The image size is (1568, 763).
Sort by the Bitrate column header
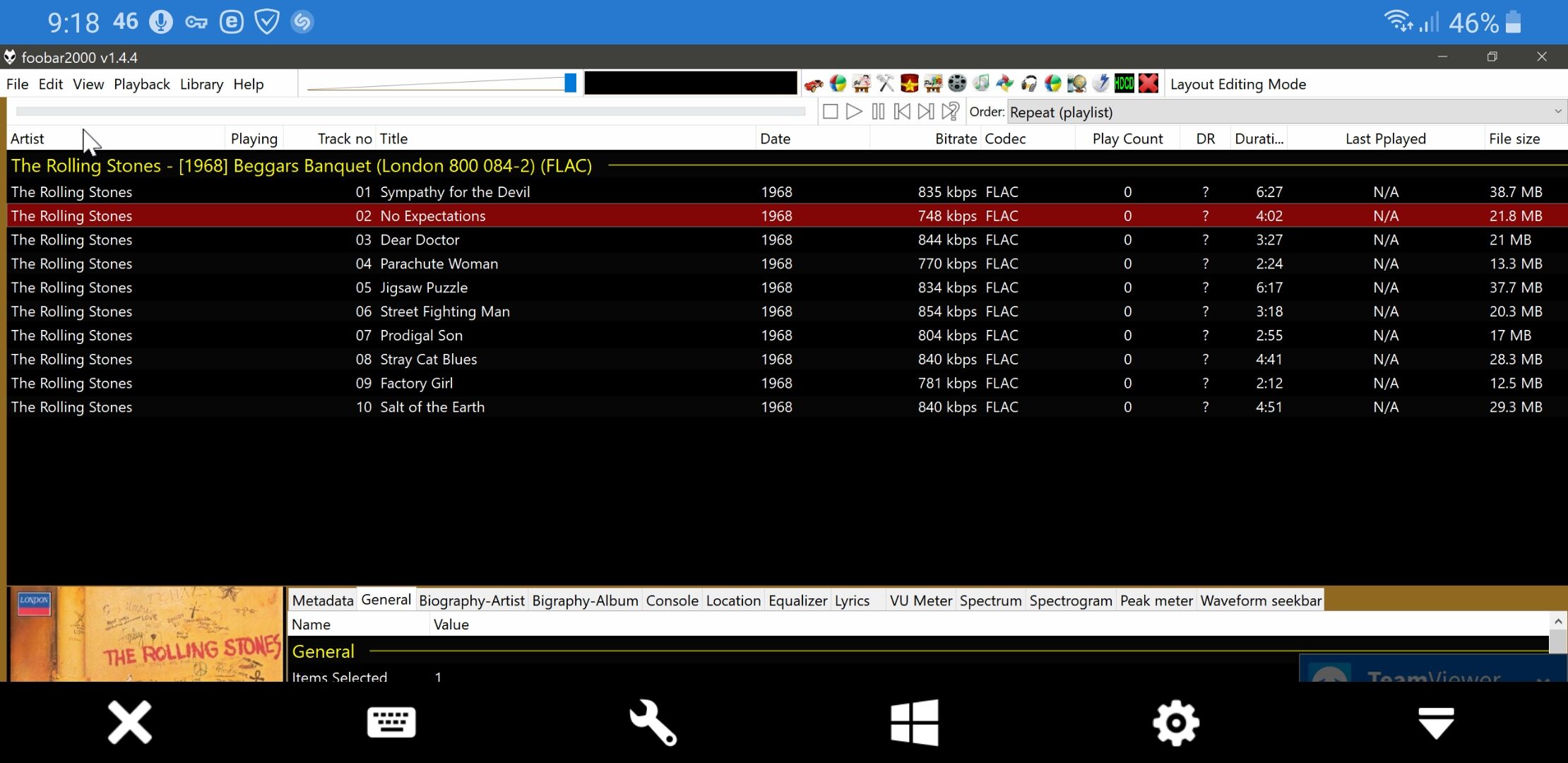925,138
